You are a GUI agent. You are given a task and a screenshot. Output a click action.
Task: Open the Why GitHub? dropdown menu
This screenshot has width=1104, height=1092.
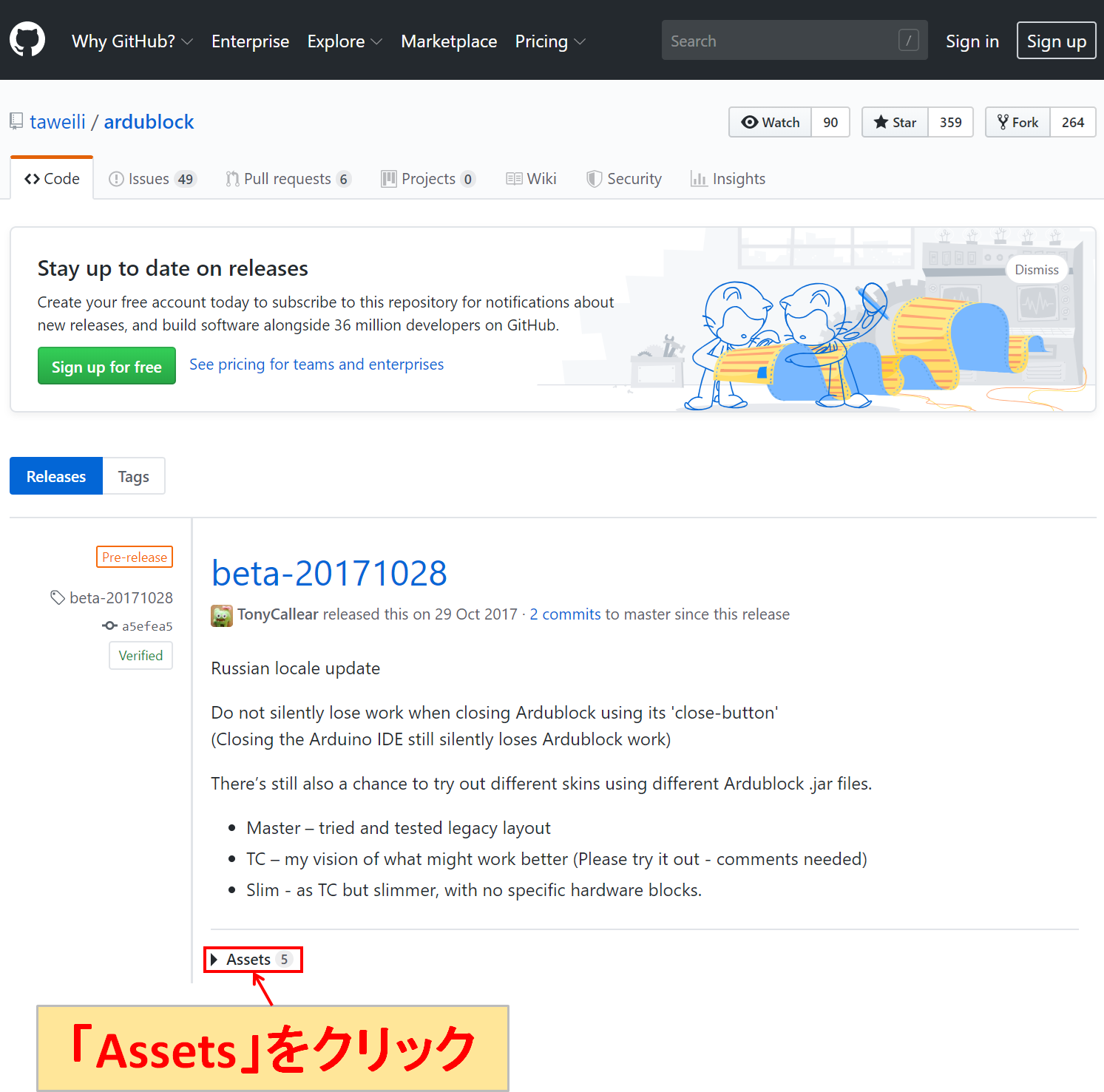pos(132,41)
